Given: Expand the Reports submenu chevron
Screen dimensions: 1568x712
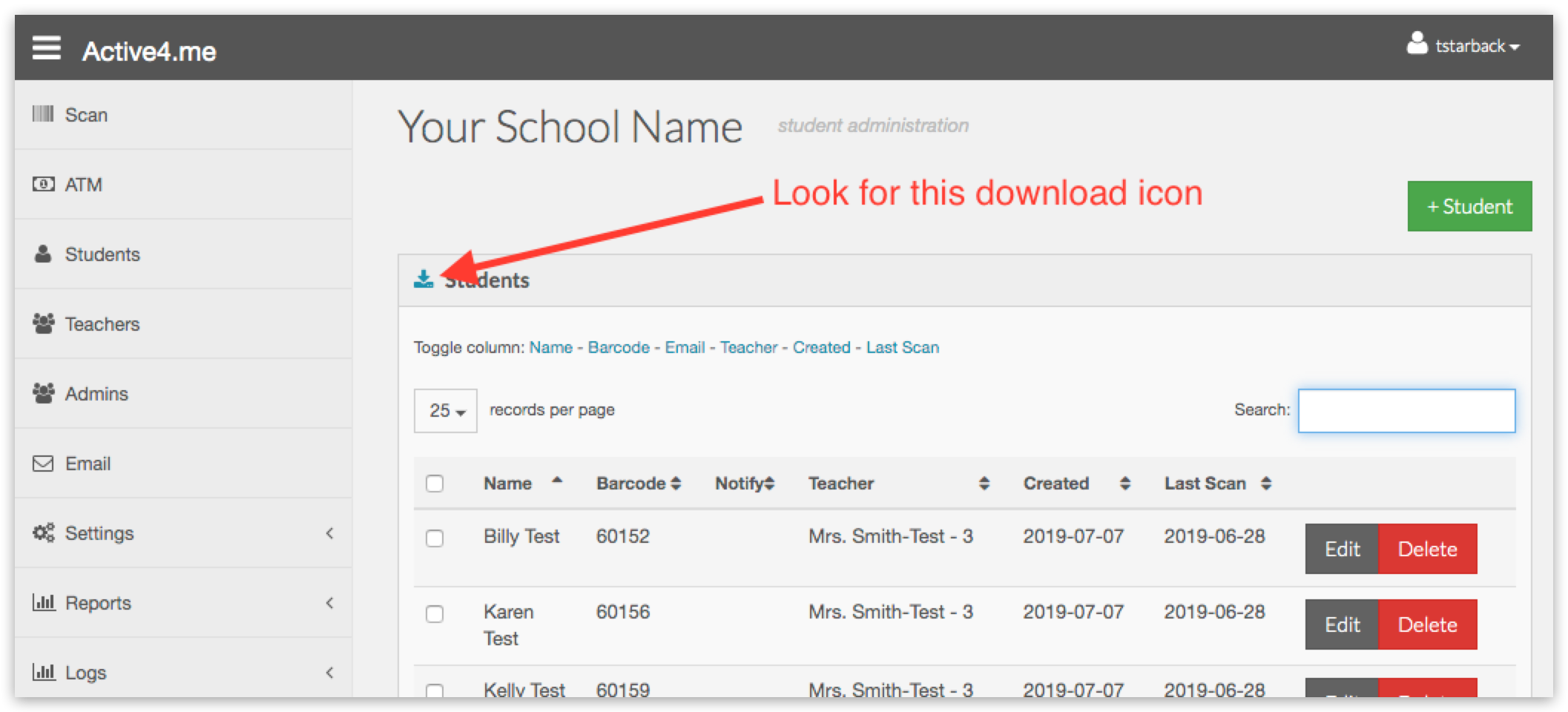Looking at the screenshot, I should pos(329,602).
